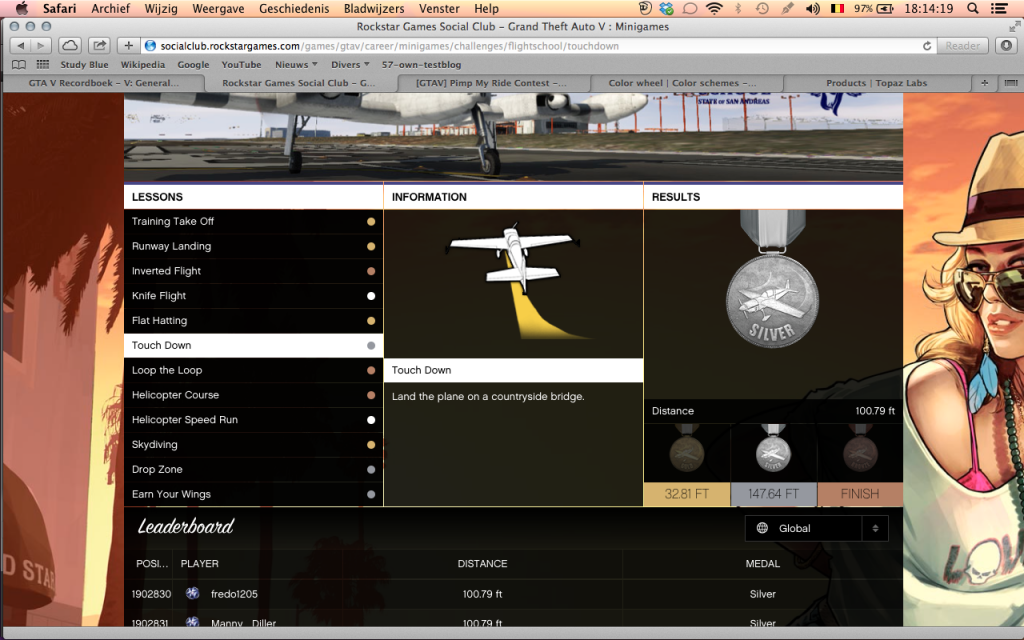Screen dimensions: 1024x640
Task: Click the globe site icon in address bar
Action: [151, 46]
